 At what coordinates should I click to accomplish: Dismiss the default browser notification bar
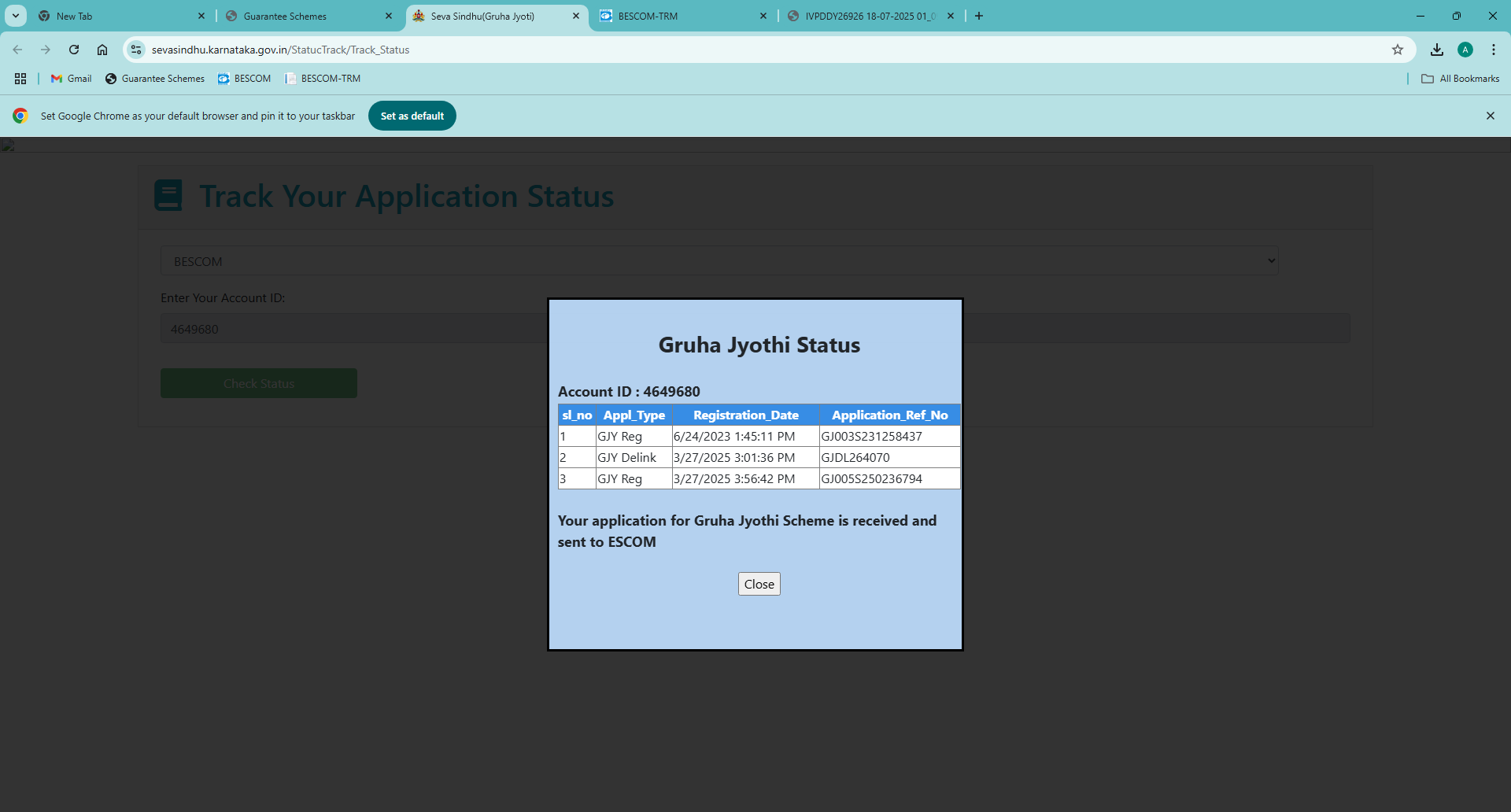click(1491, 116)
